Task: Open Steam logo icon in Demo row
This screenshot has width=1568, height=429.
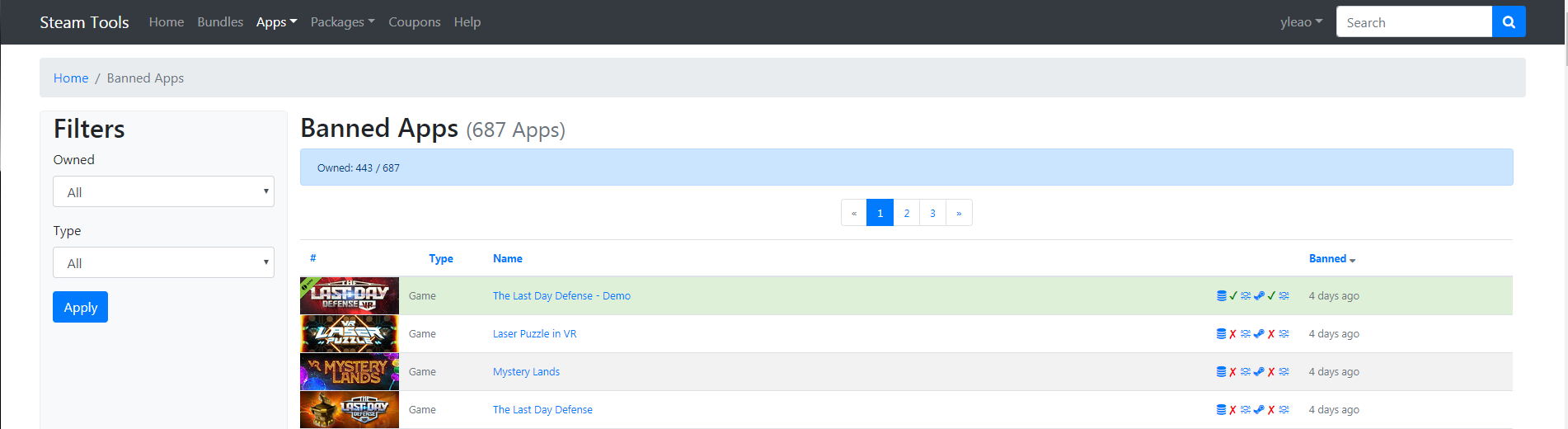Action: coord(1259,295)
